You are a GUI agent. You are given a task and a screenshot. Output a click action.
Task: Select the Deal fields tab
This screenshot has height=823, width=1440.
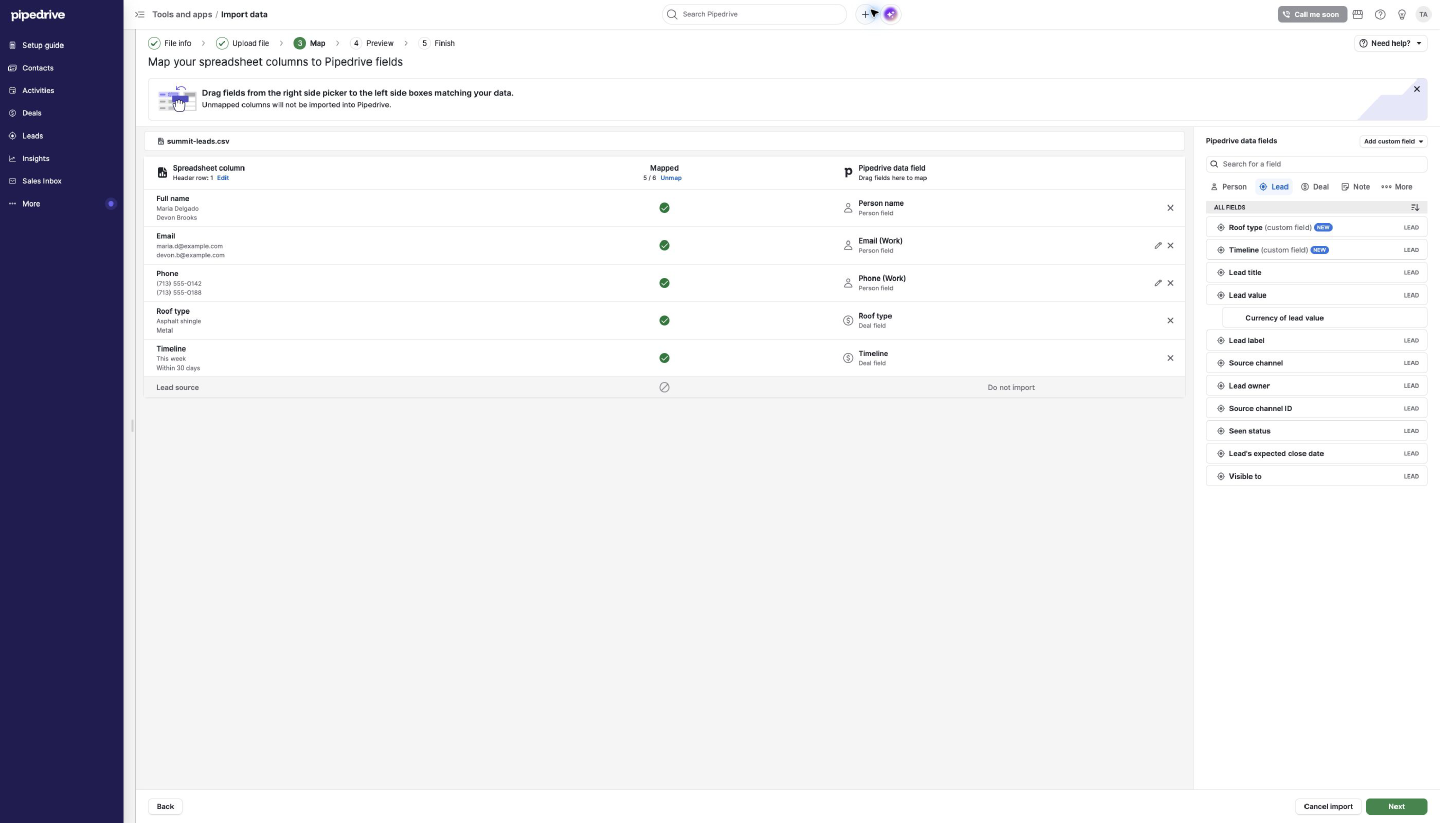(1315, 187)
